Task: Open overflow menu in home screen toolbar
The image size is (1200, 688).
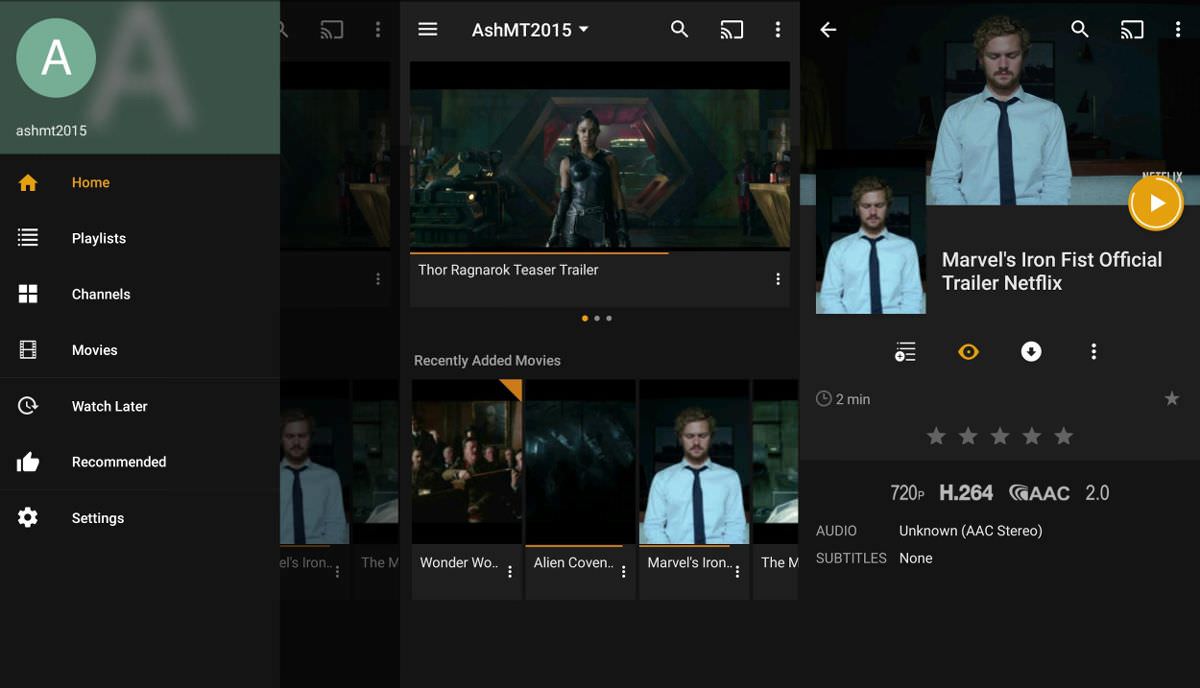Action: click(x=778, y=30)
